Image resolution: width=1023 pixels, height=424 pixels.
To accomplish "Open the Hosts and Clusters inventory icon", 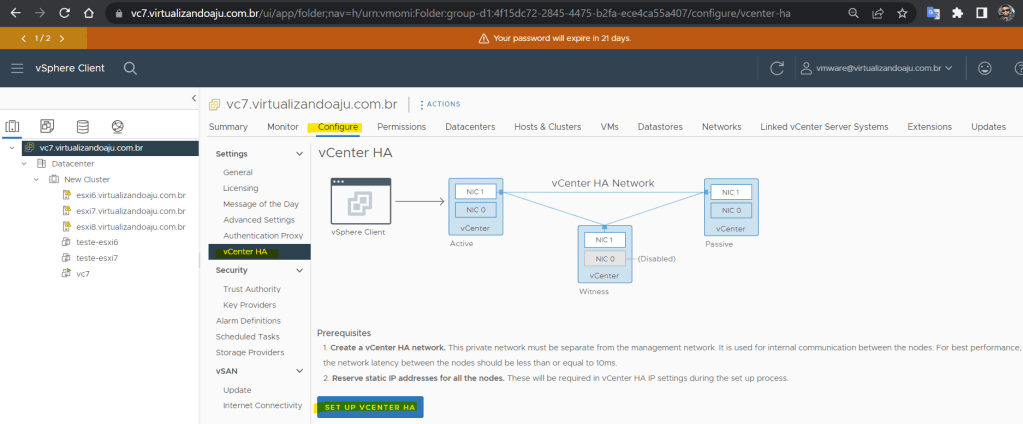I will [12, 127].
